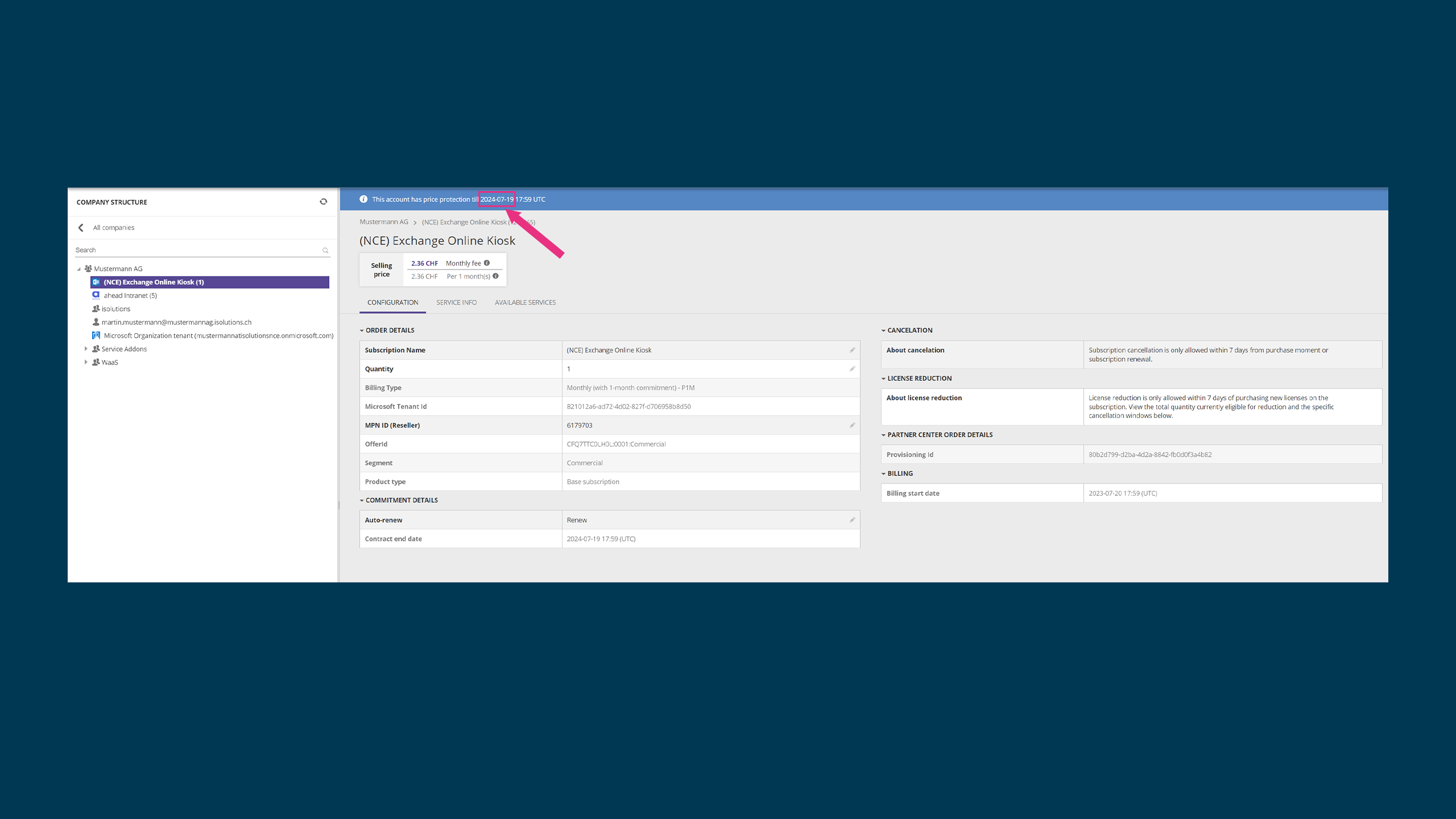
Task: Open Mustermann AG from the breadcrumb
Action: (383, 222)
